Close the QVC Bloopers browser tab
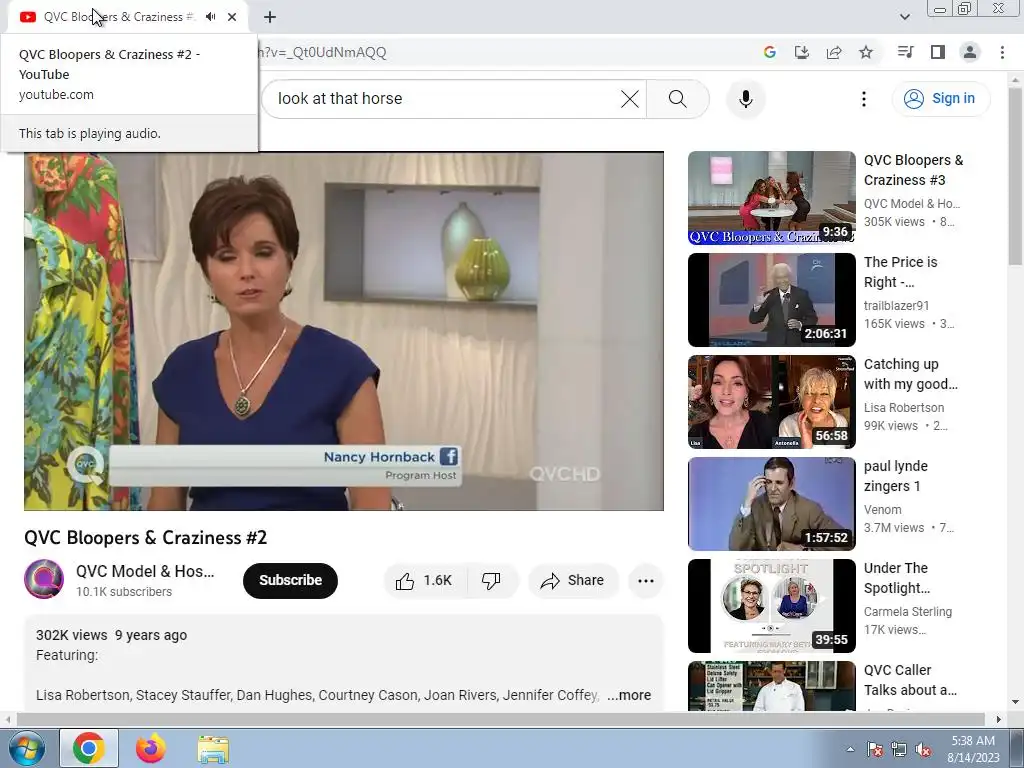Image resolution: width=1024 pixels, height=768 pixels. pyautogui.click(x=232, y=17)
